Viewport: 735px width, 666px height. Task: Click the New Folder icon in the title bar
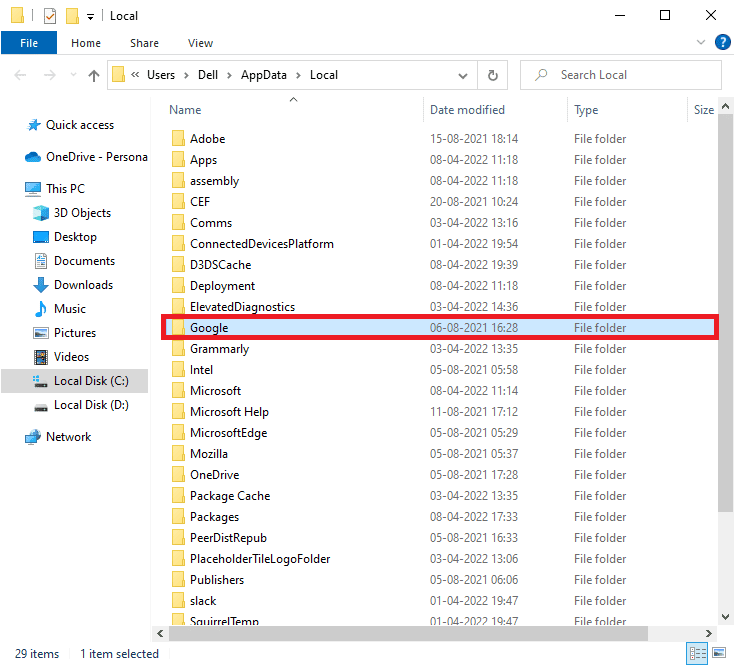point(72,16)
